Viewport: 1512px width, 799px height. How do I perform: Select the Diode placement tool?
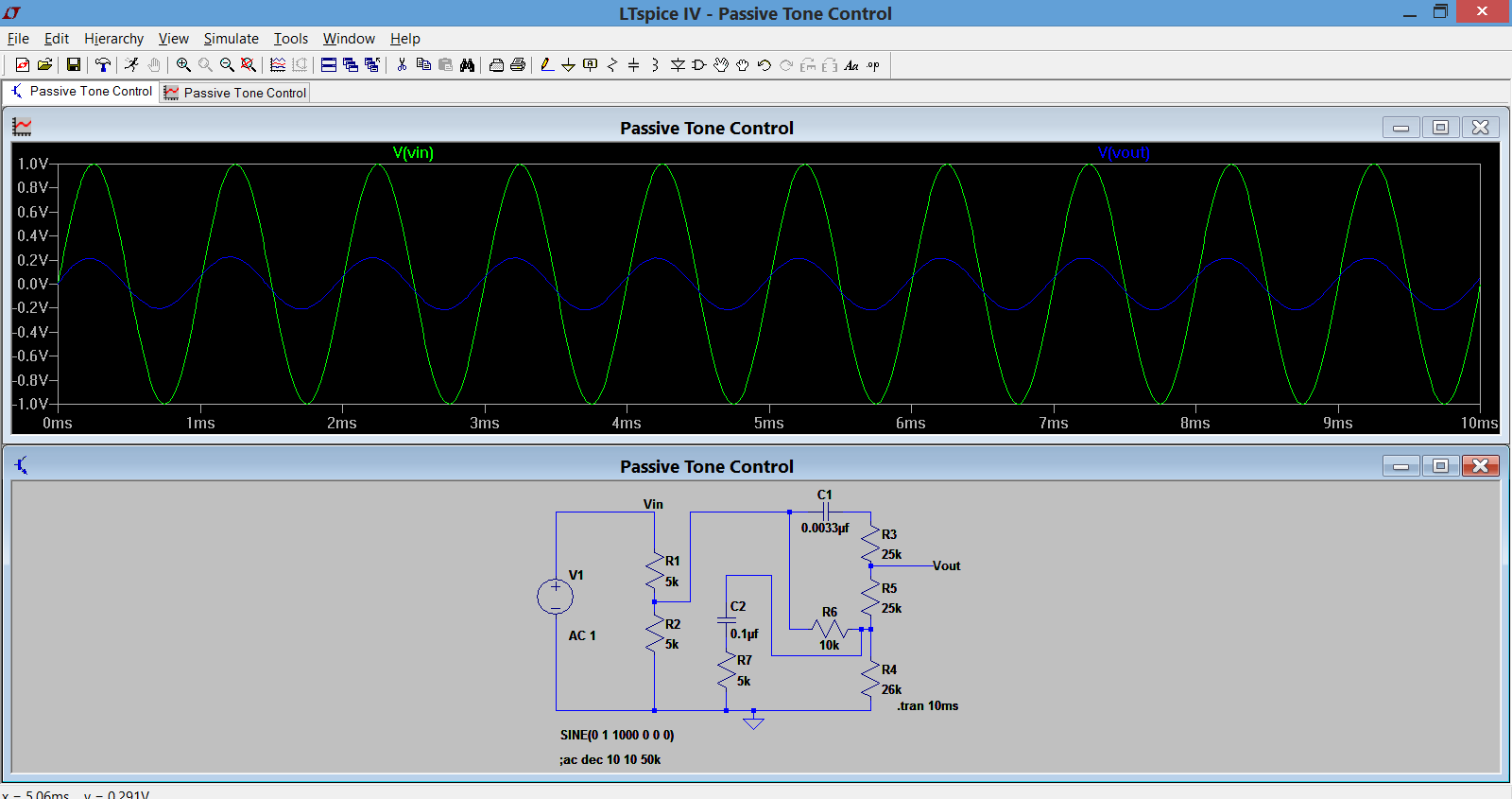coord(678,64)
